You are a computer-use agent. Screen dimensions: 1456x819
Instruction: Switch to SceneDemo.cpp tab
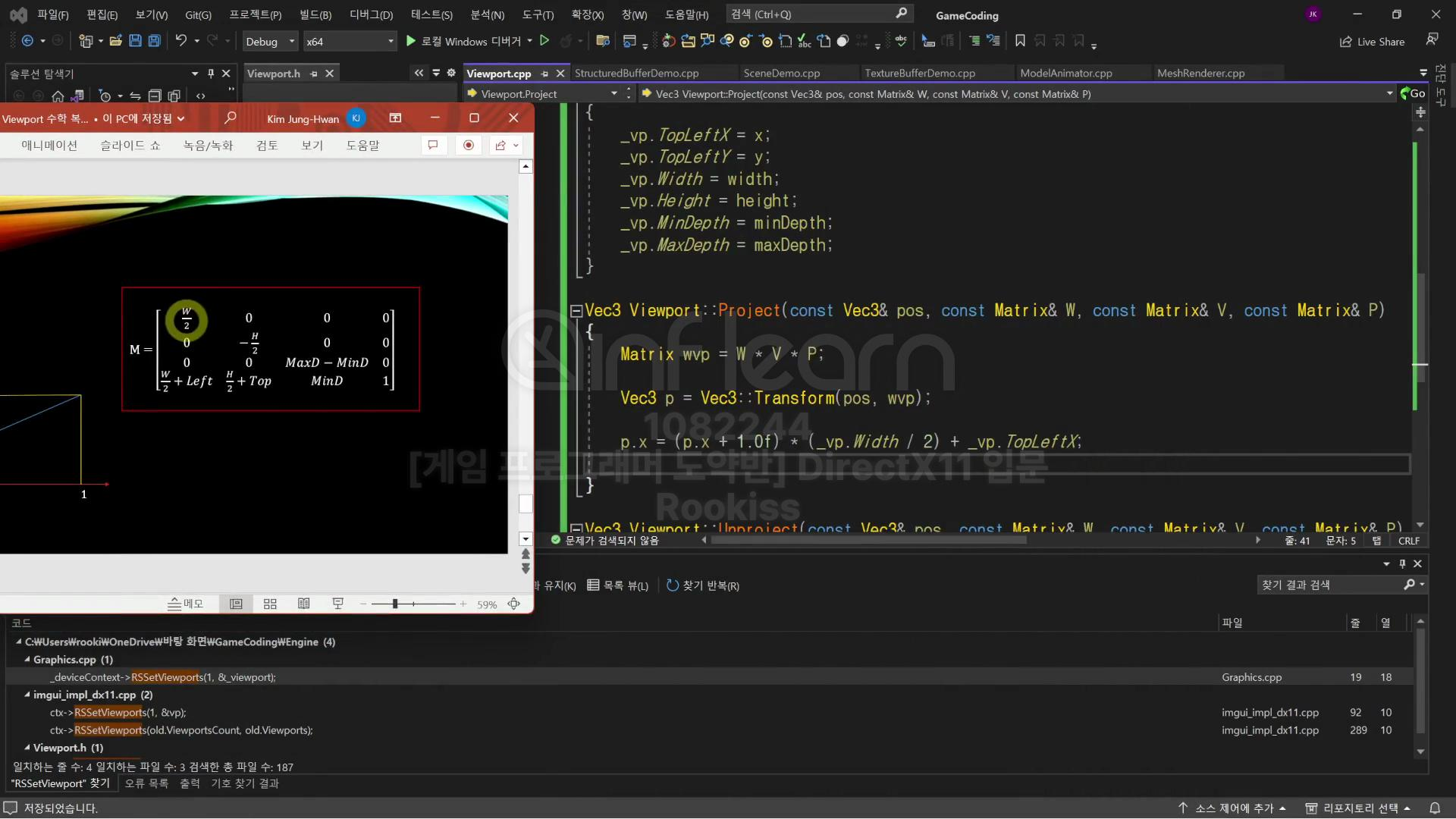point(781,74)
